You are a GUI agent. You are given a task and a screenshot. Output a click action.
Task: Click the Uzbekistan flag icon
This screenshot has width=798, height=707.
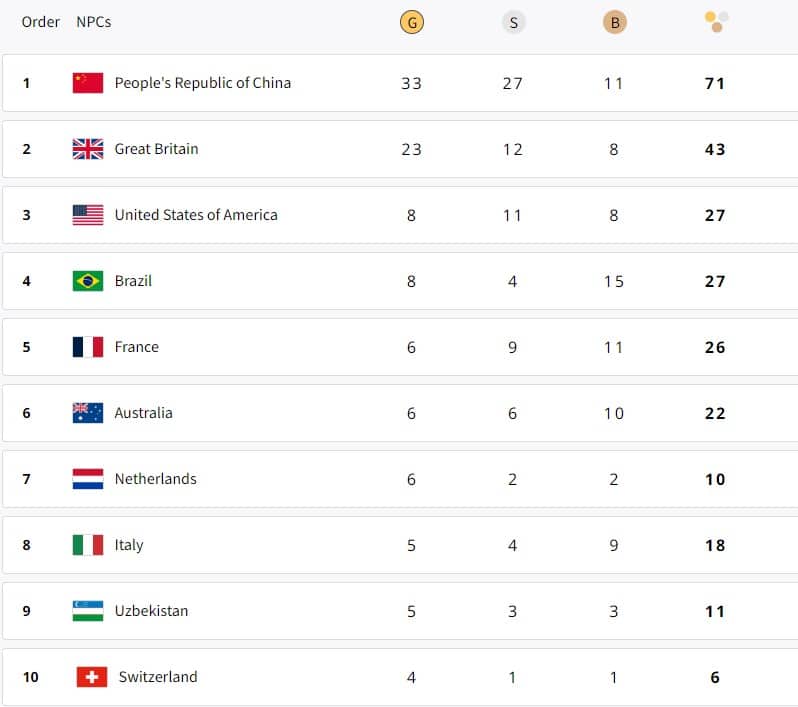88,611
